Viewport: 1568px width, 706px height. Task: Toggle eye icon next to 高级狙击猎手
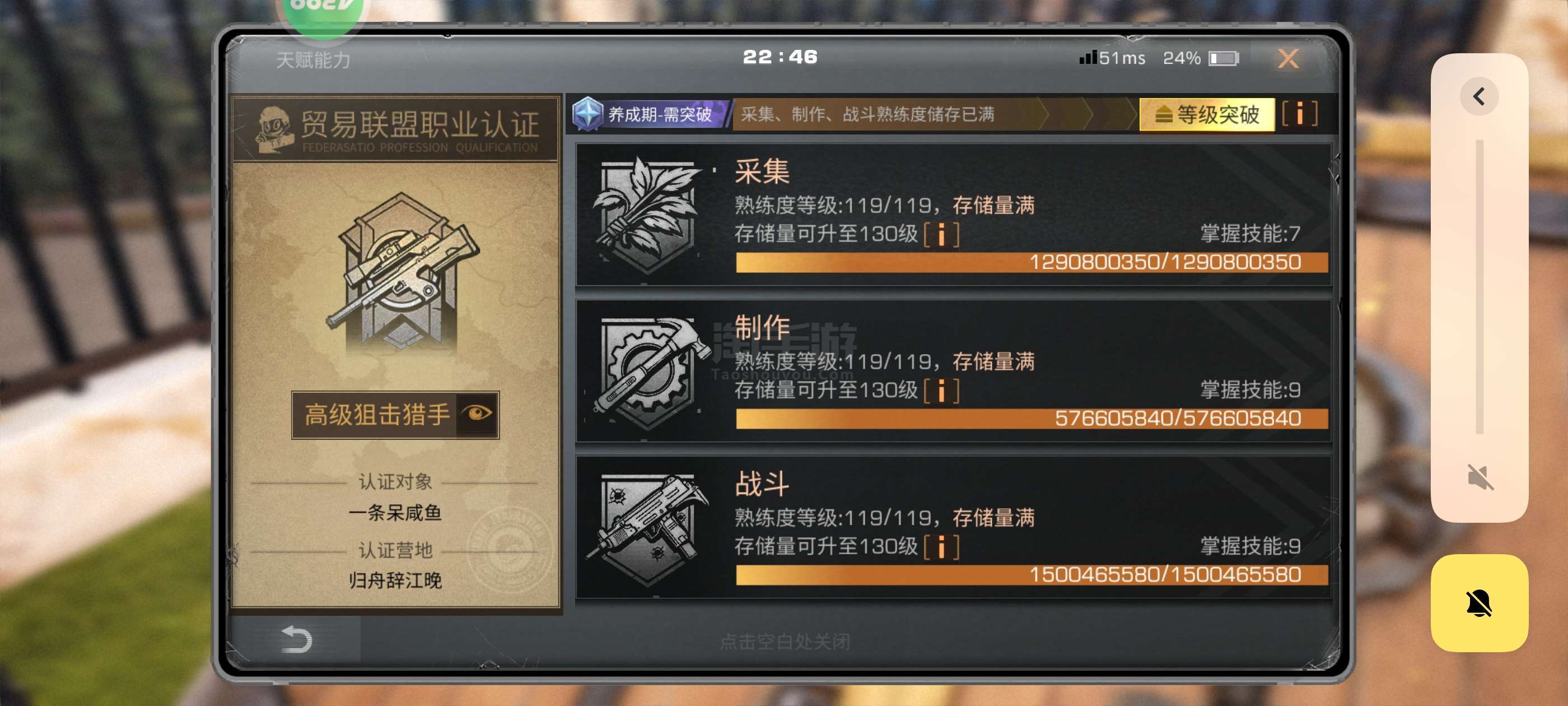(477, 414)
